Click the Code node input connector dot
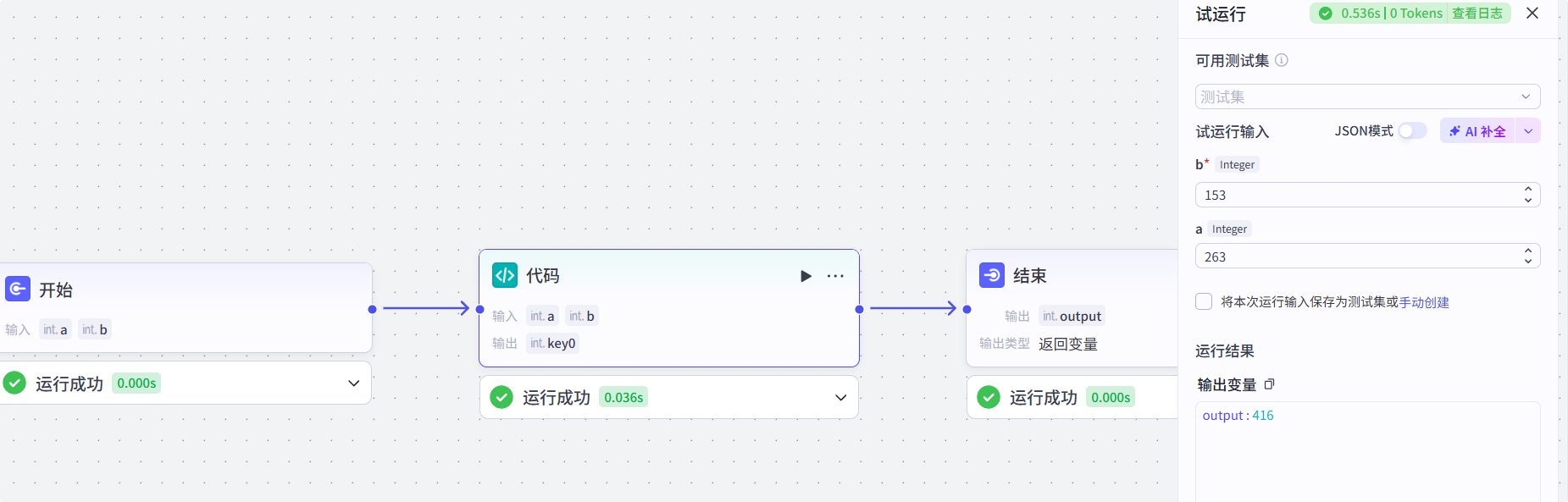Screen dimensions: 1568x502 pyautogui.click(x=479, y=309)
